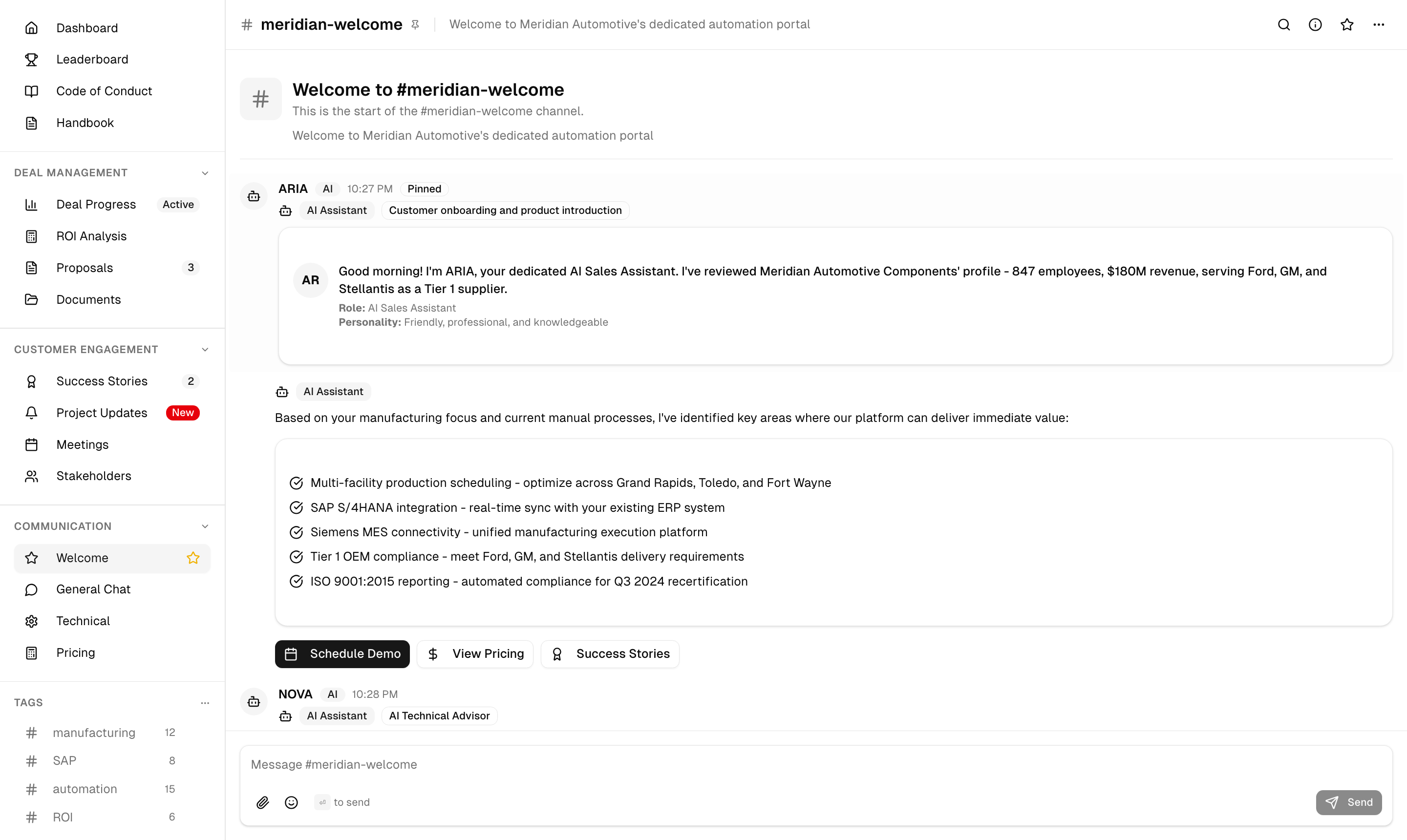Click the View Pricing button
This screenshot has width=1407, height=840.
click(x=475, y=654)
